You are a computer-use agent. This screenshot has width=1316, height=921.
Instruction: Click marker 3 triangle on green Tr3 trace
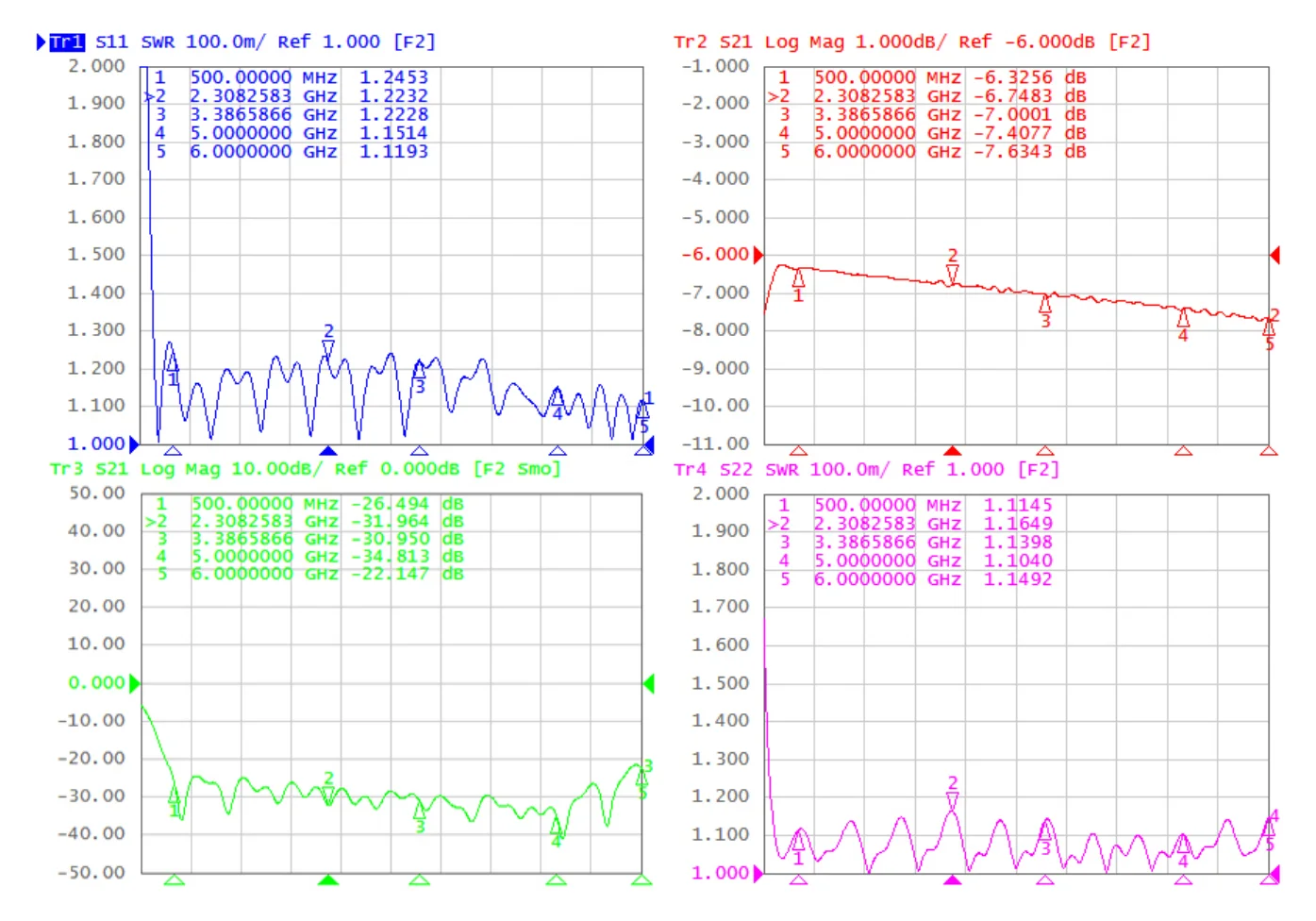click(419, 809)
